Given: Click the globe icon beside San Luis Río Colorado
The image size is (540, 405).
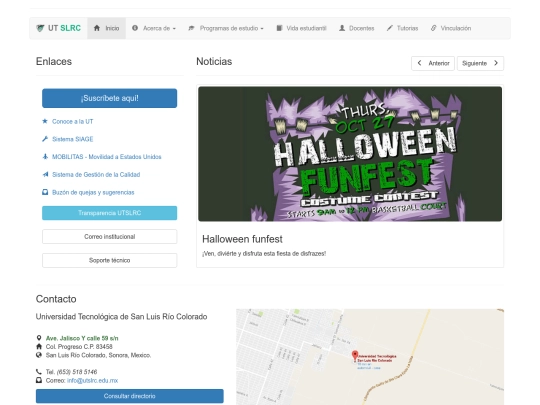Looking at the screenshot, I should 39,355.
